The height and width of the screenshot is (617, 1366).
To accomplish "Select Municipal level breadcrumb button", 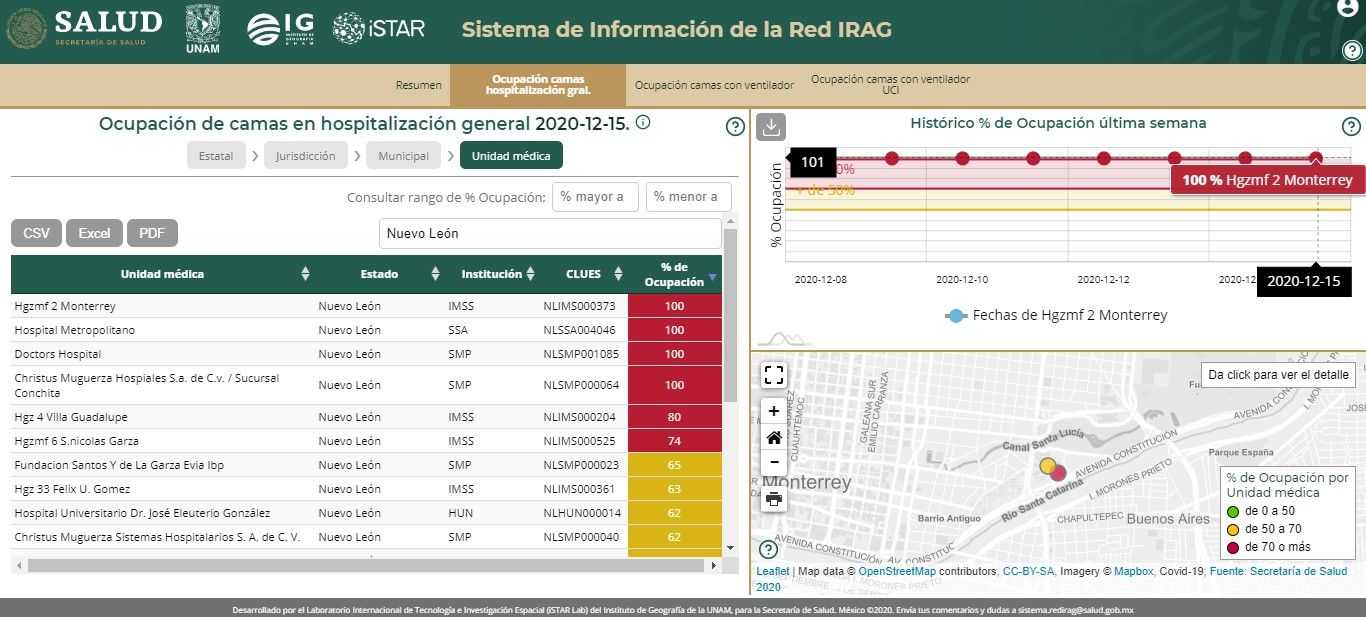I will point(403,156).
